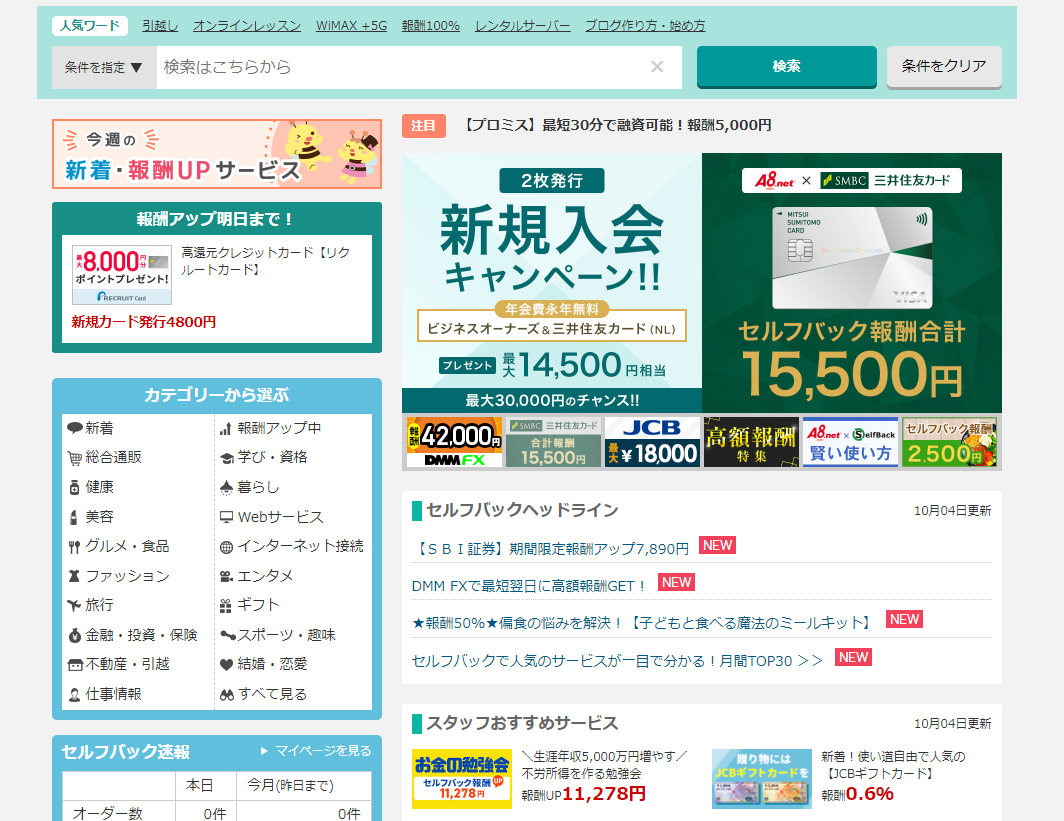Click the orange 注目 badge
The width and height of the screenshot is (1064, 821).
(x=423, y=126)
